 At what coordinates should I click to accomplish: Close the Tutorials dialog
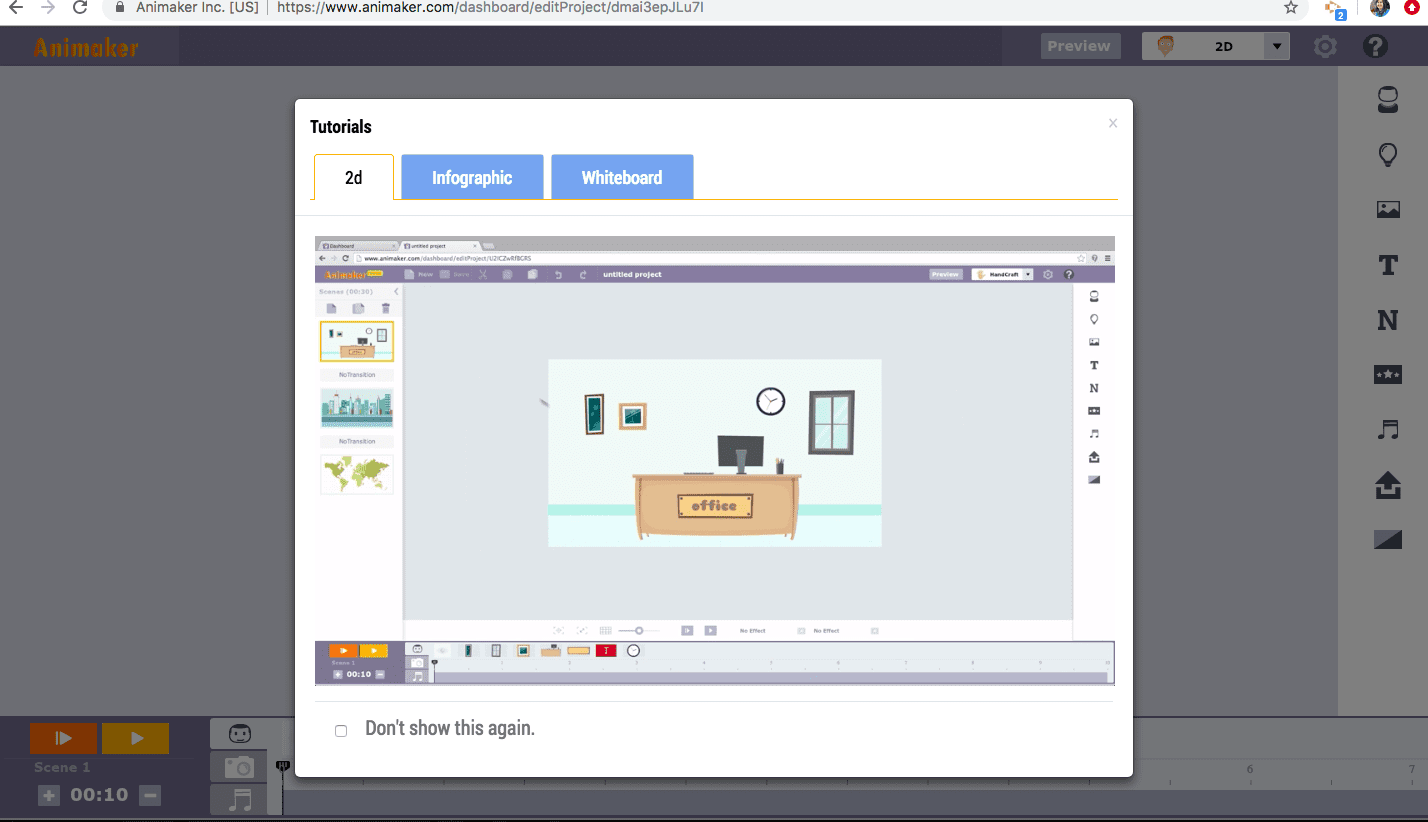point(1113,123)
